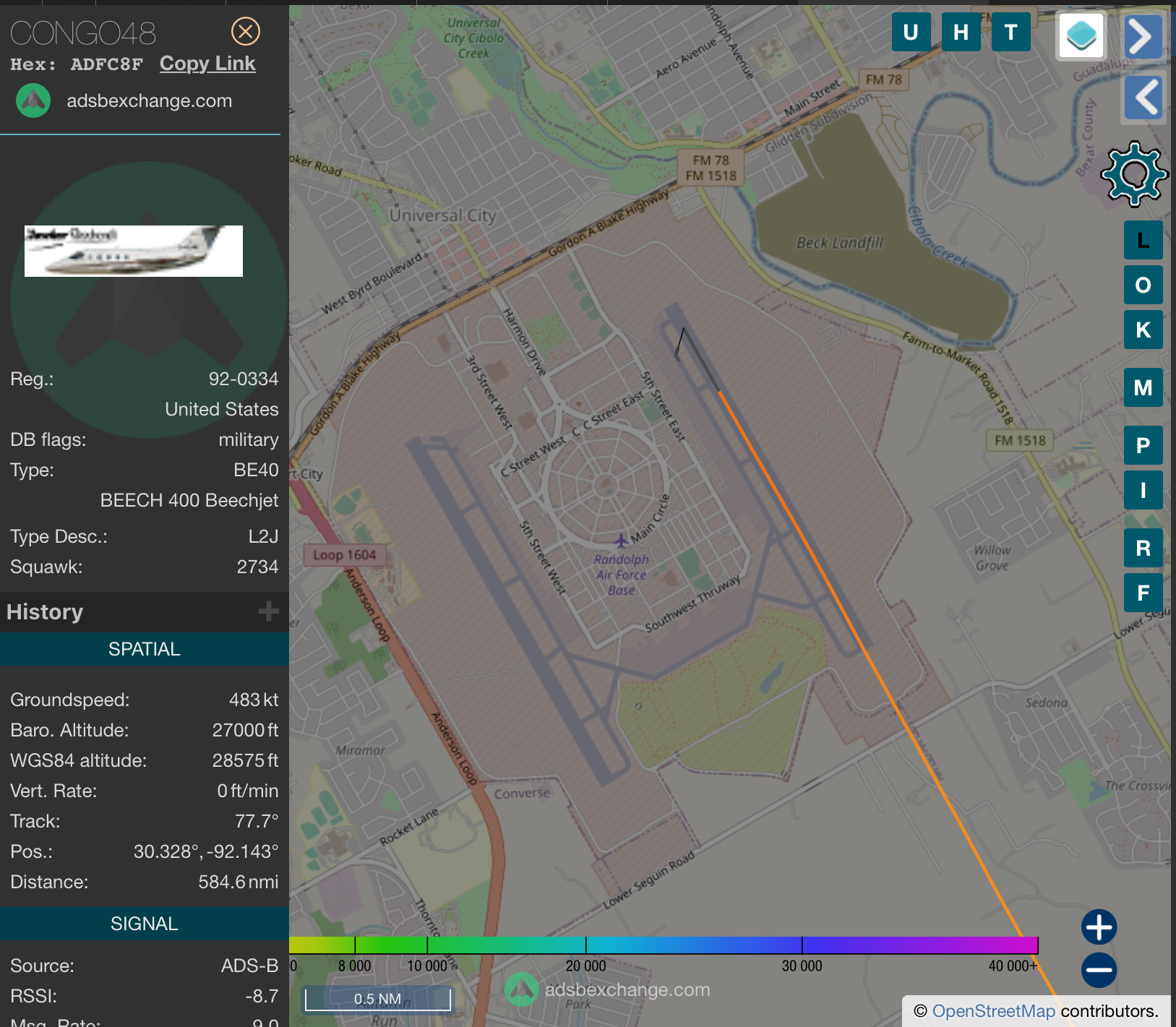Click the BE40 type value
Screen dimensions: 1176x1027
pyautogui.click(x=256, y=470)
